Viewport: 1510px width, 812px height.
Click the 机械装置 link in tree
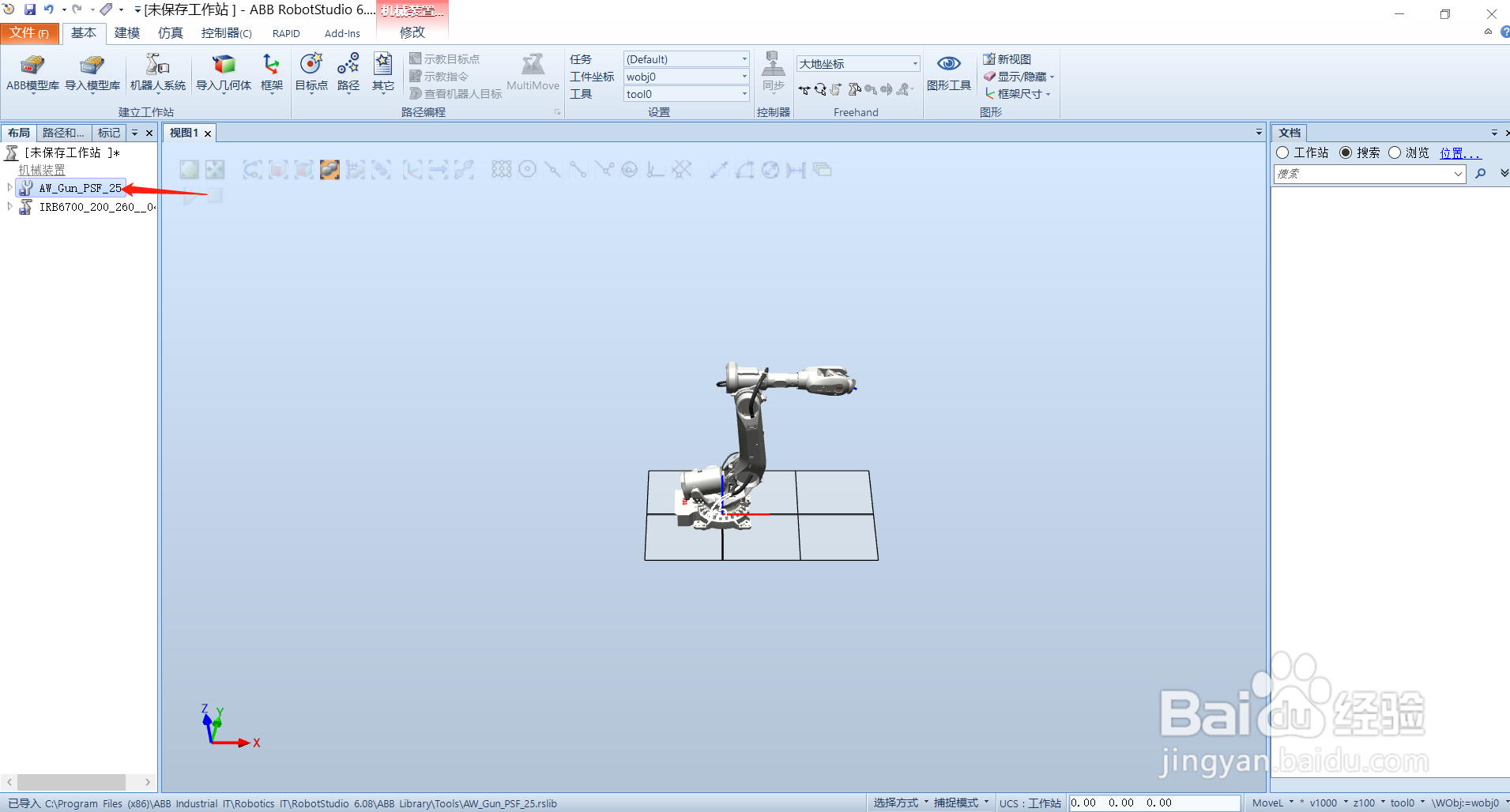[x=42, y=170]
